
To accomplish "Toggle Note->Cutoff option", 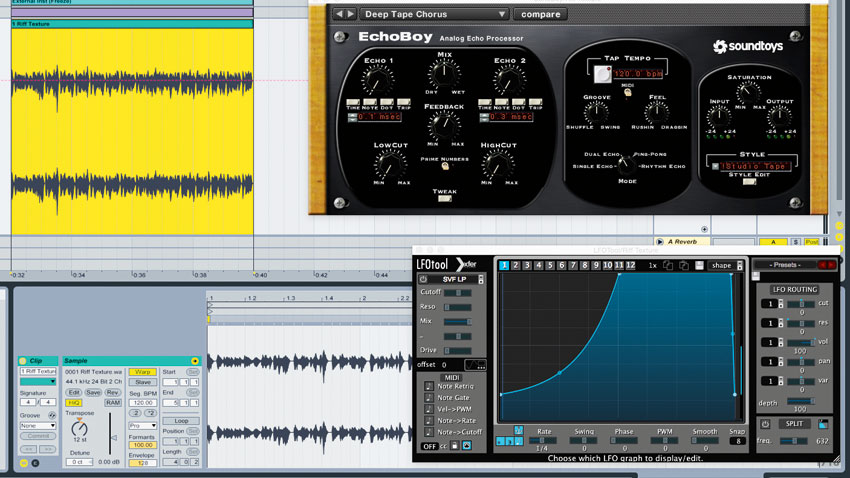I will click(429, 432).
